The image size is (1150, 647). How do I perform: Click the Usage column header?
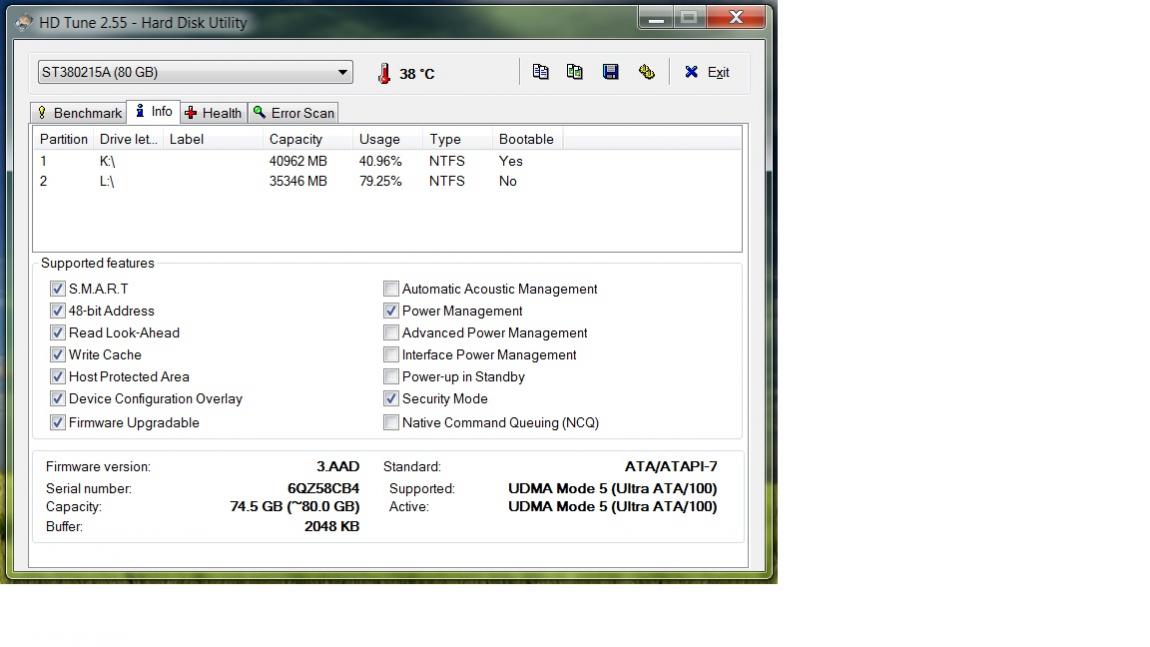coord(388,139)
